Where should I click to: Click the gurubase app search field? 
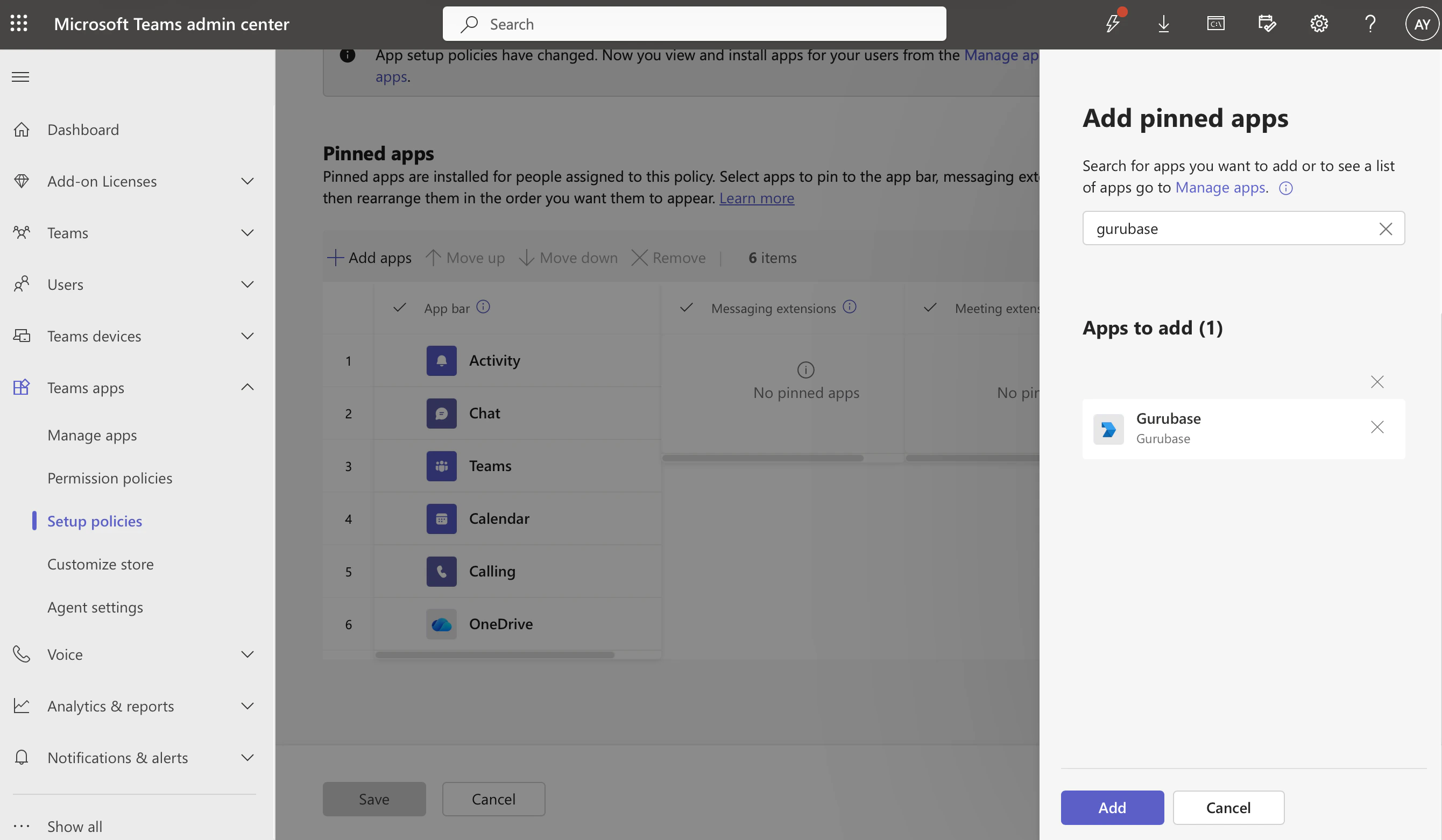click(1243, 228)
